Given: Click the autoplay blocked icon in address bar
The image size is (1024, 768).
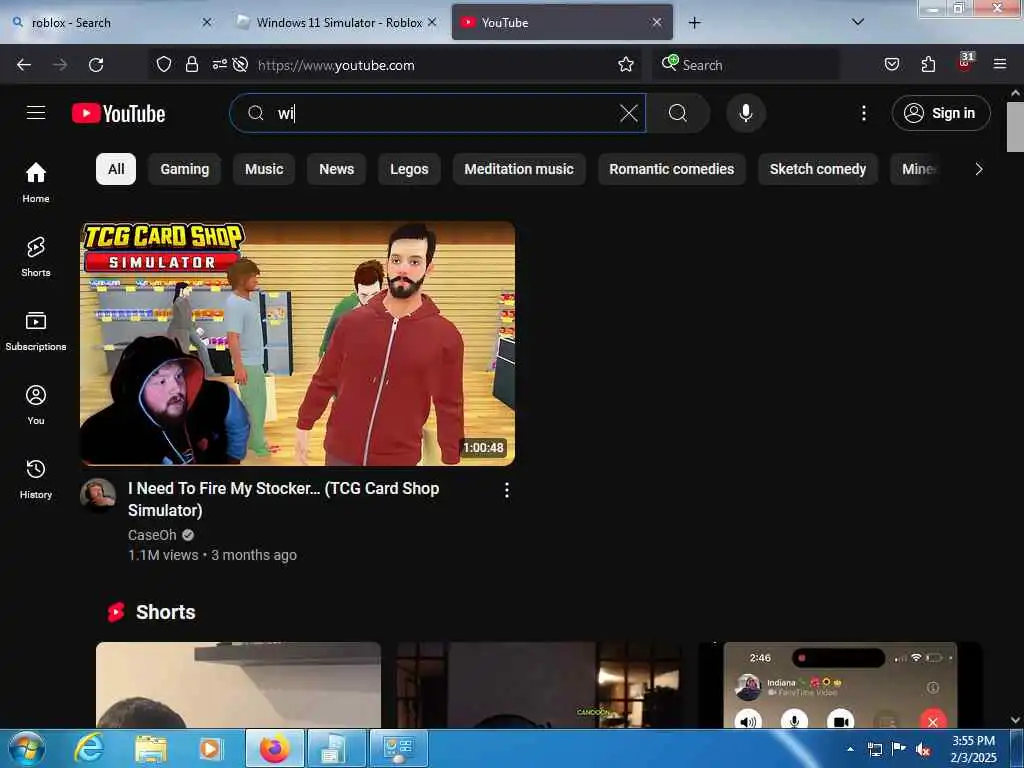Looking at the screenshot, I should pos(240,64).
